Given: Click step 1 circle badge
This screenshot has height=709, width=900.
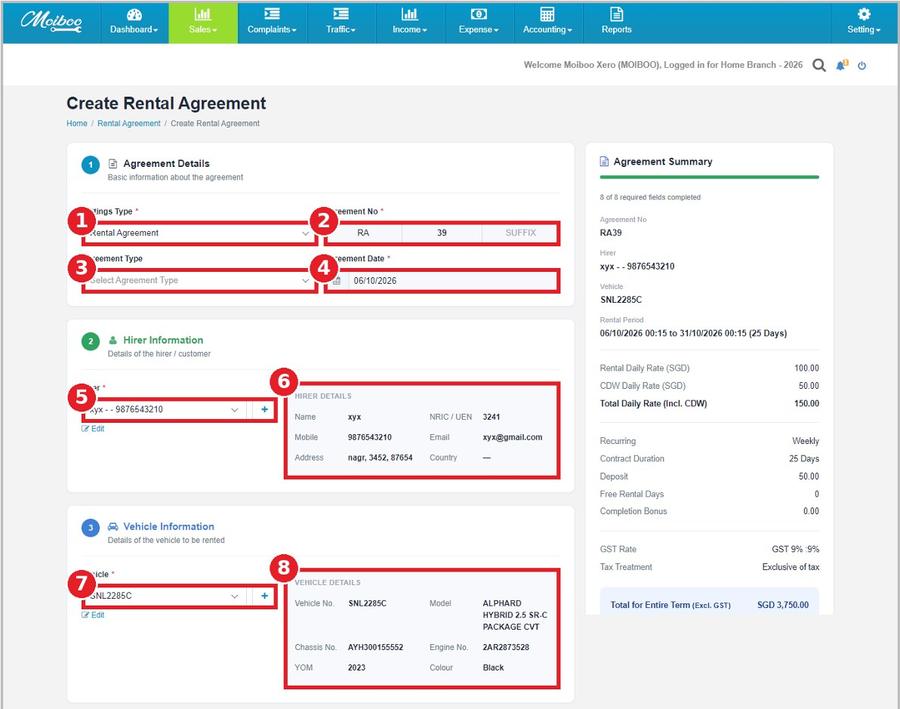Looking at the screenshot, I should point(90,165).
